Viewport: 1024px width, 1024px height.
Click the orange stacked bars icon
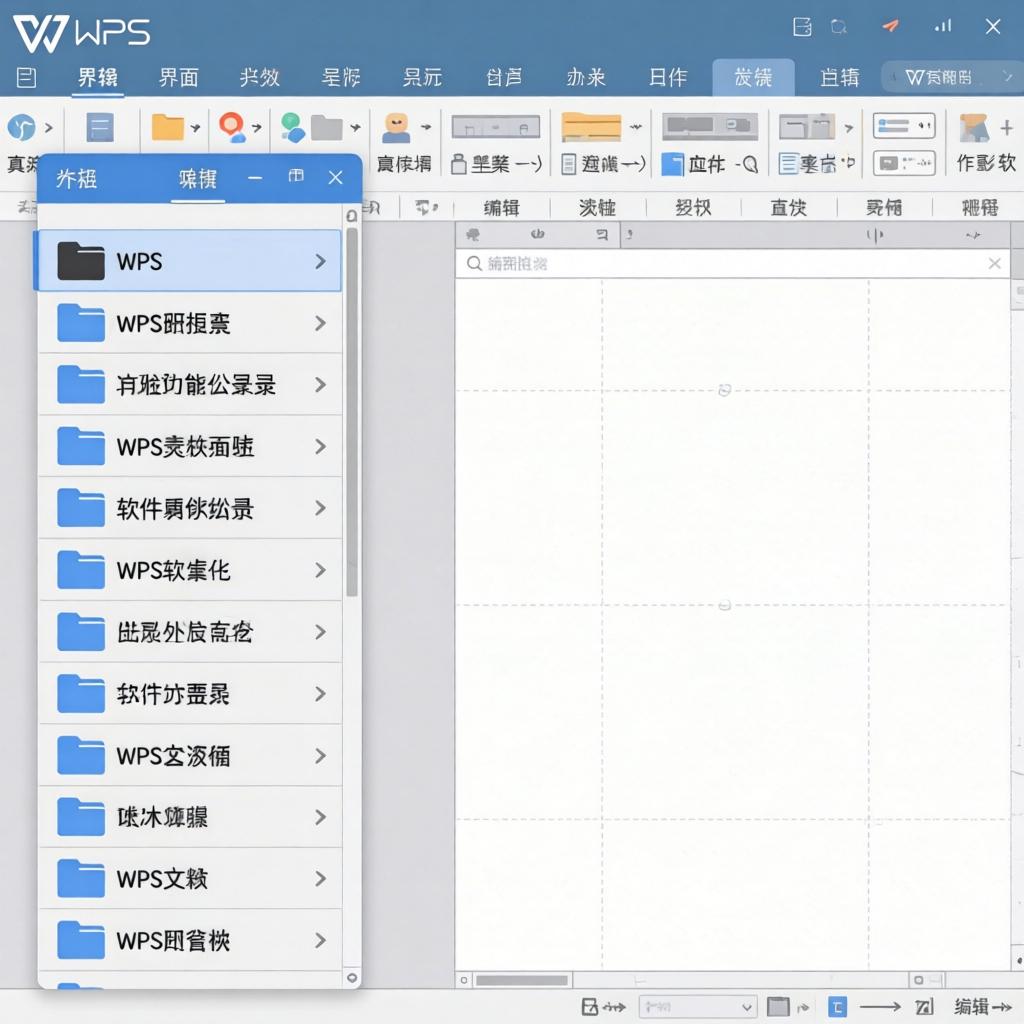[x=591, y=127]
